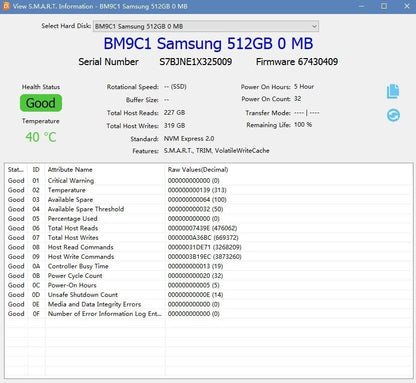Select the Host Read Commands row
The image size is (416, 383).
pos(209,247)
